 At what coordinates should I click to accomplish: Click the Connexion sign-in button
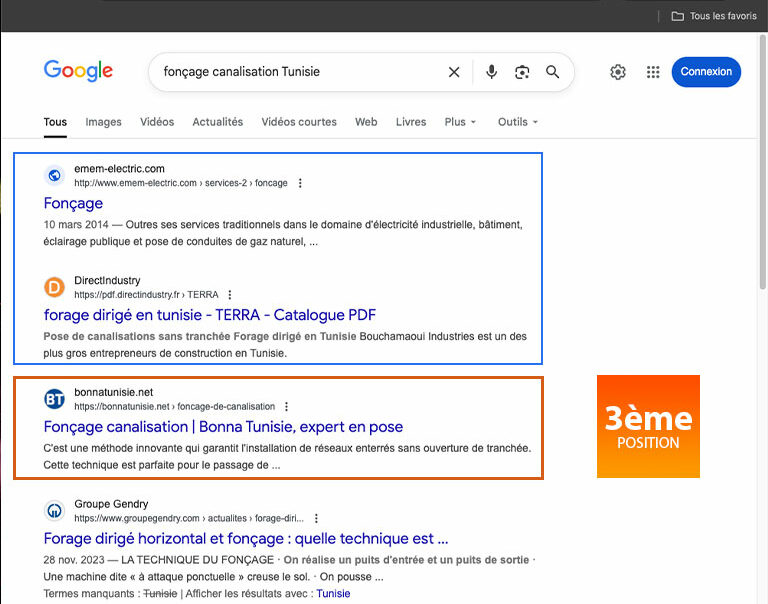pyautogui.click(x=707, y=71)
